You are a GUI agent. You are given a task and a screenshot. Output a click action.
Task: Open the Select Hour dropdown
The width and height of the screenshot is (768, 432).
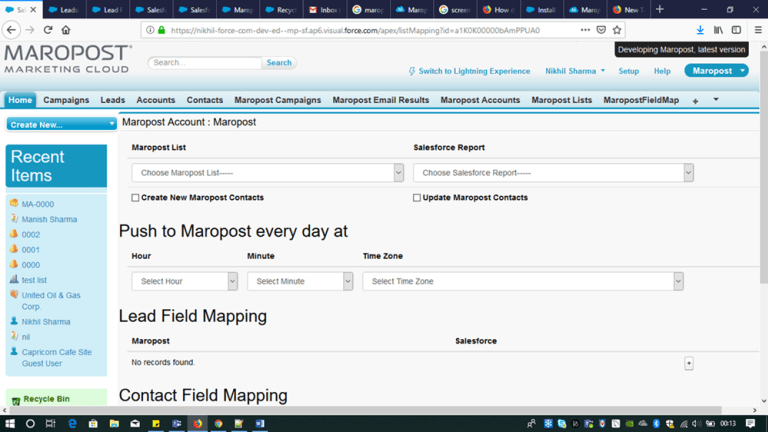coord(185,281)
